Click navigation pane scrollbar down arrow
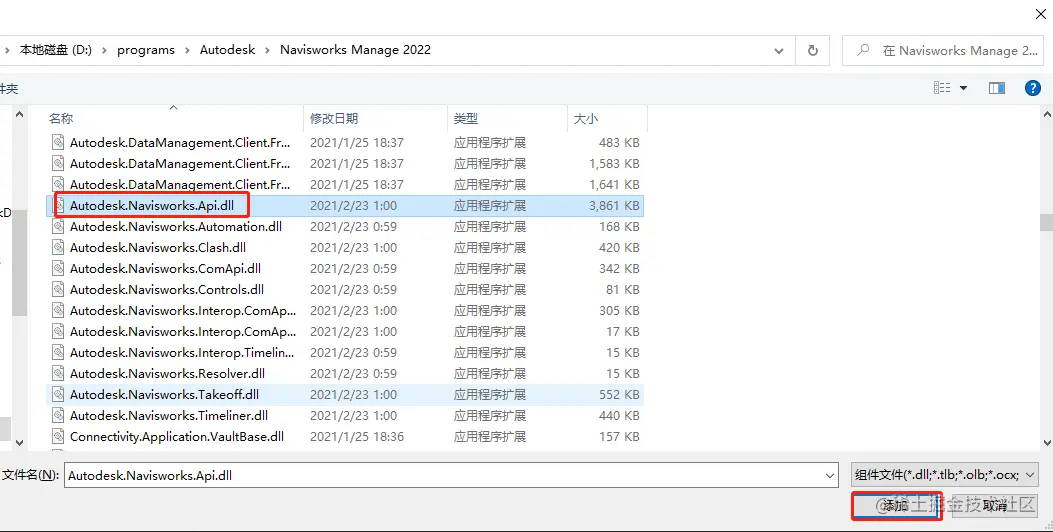Screen dimensions: 1053x532 tap(19, 443)
